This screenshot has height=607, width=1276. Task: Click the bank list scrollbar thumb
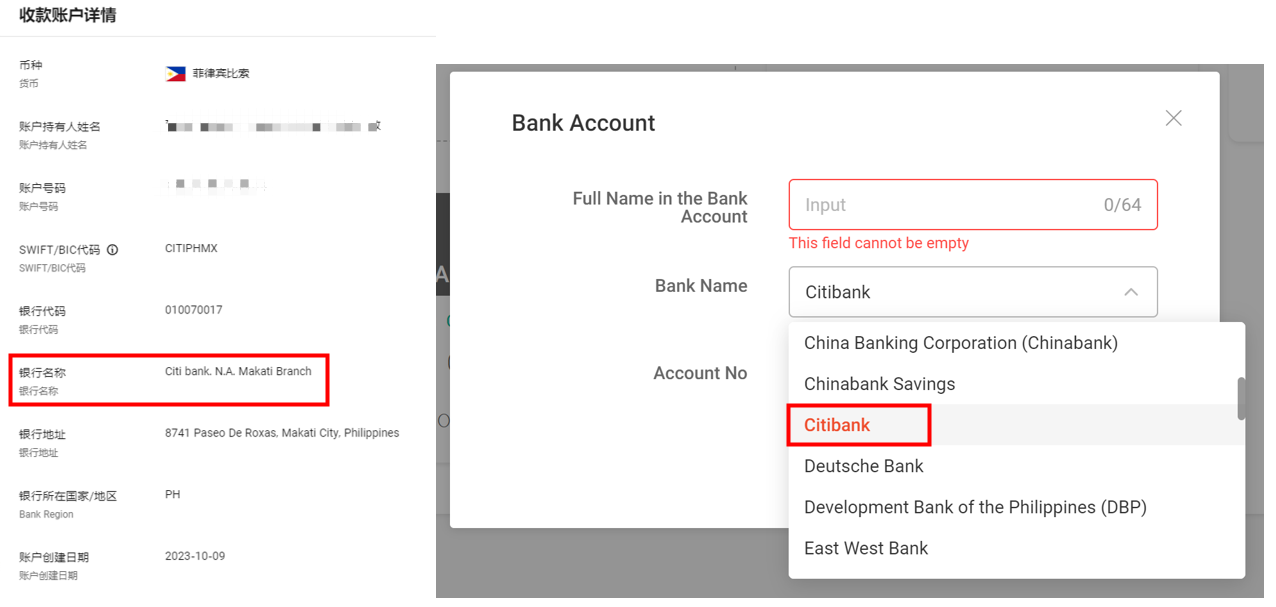pyautogui.click(x=1241, y=398)
